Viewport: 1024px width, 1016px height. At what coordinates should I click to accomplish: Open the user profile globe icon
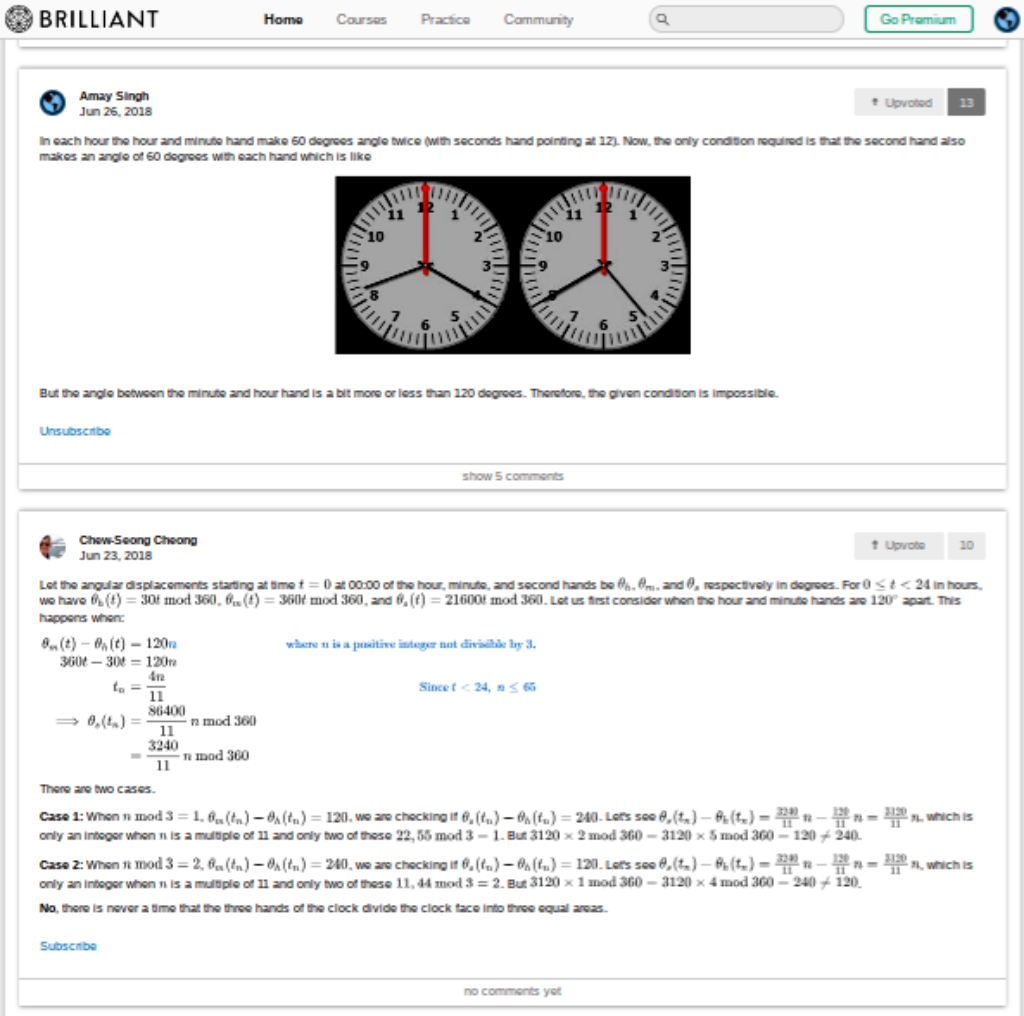pyautogui.click(x=1005, y=19)
